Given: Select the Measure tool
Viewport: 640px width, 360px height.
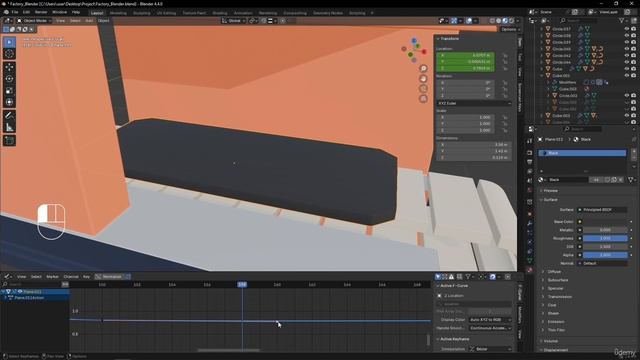Looking at the screenshot, I should tap(9, 128).
